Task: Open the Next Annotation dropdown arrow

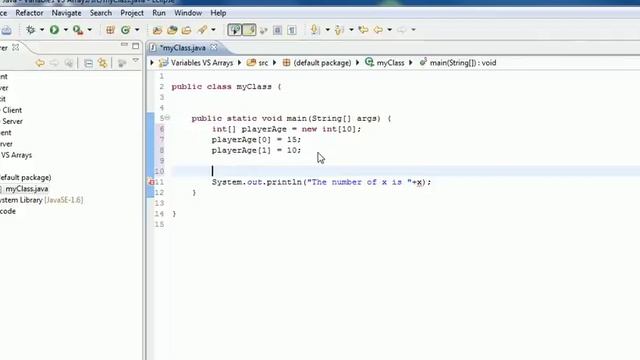Action: click(327, 30)
